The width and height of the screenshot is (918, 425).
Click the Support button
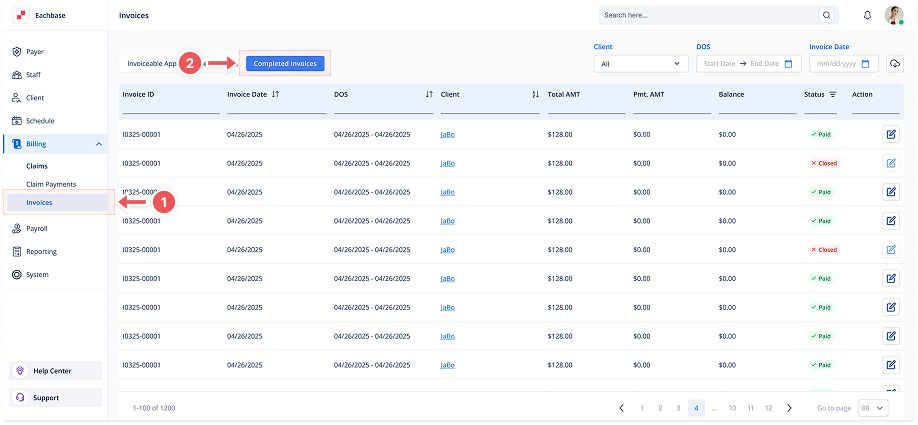(x=55, y=398)
